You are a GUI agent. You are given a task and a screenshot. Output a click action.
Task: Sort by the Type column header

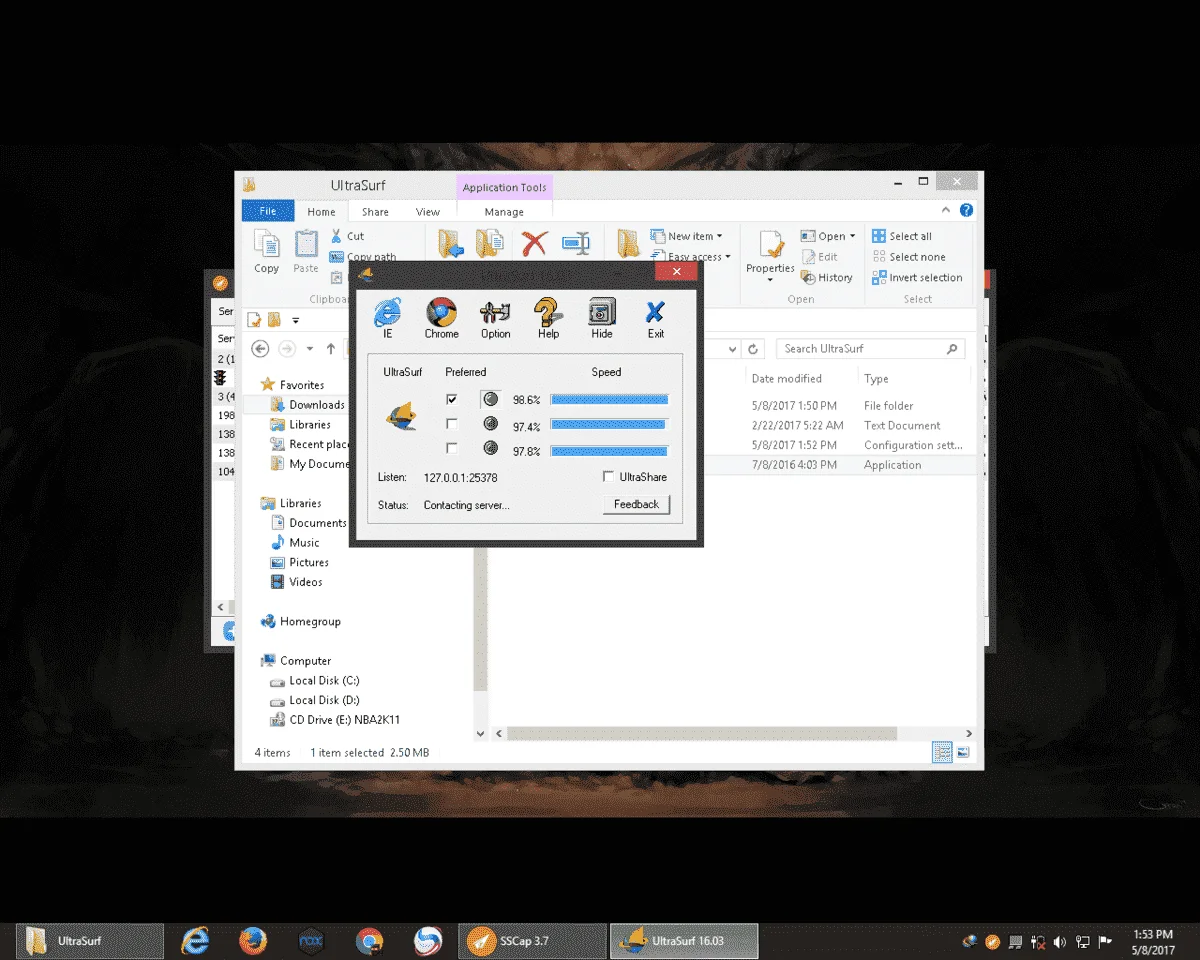click(x=876, y=379)
